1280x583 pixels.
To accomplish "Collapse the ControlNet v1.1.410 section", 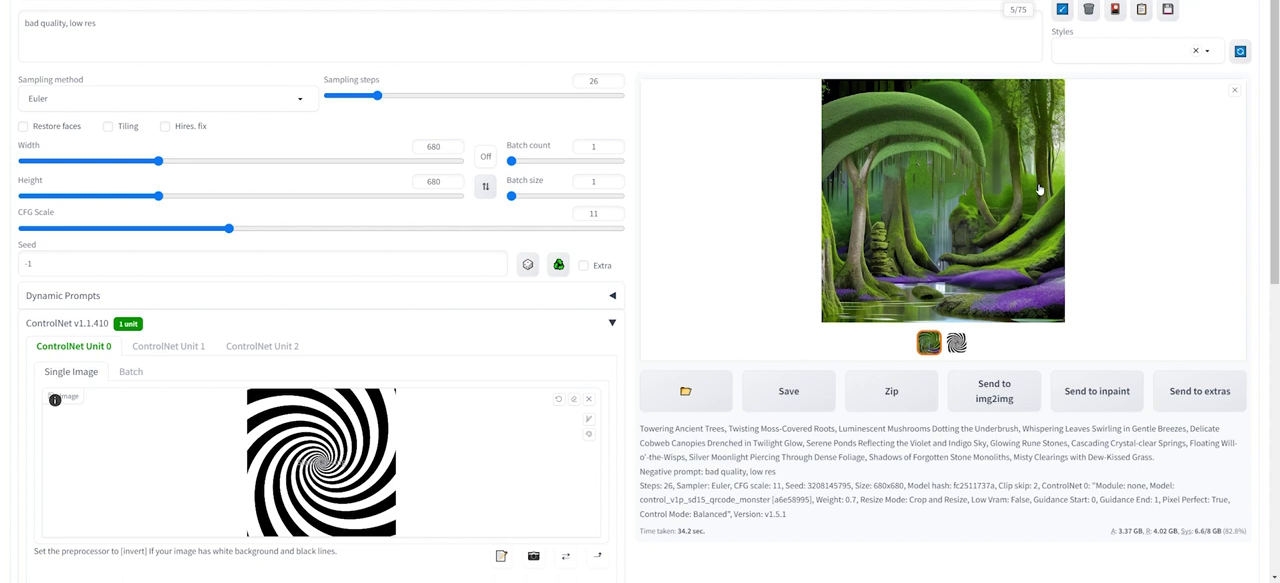I will pyautogui.click(x=612, y=323).
